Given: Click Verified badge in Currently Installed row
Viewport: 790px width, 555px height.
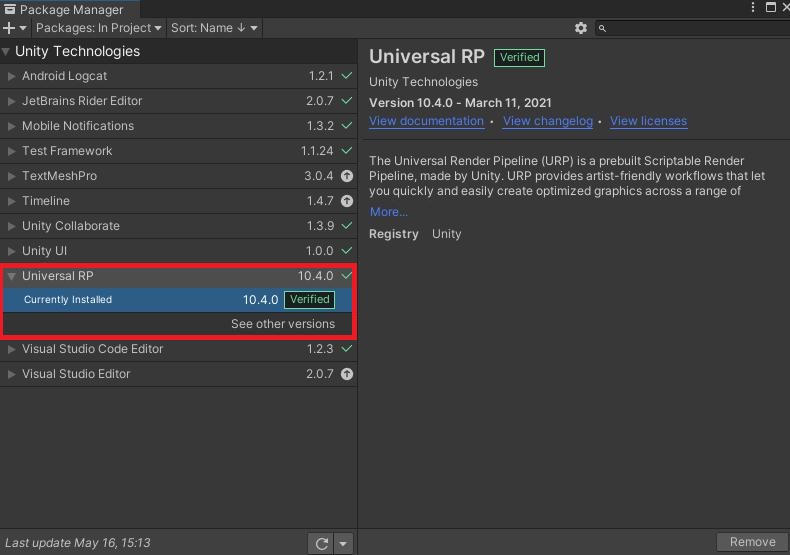Looking at the screenshot, I should click(x=309, y=300).
